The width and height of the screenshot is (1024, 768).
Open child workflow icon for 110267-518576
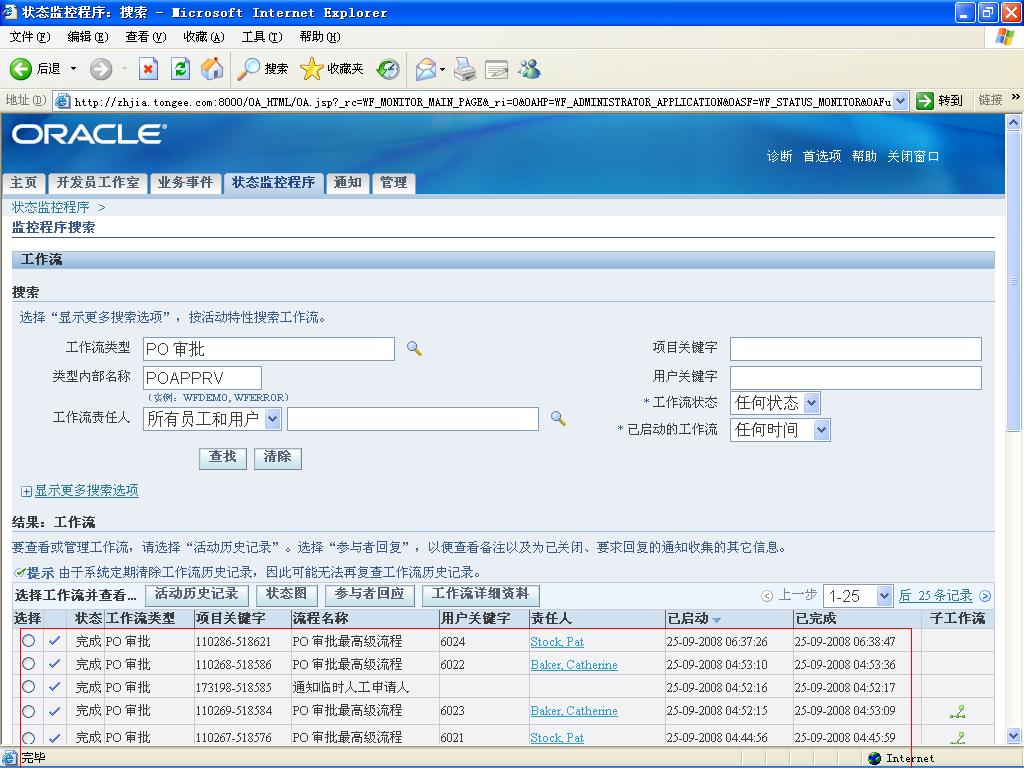click(957, 737)
